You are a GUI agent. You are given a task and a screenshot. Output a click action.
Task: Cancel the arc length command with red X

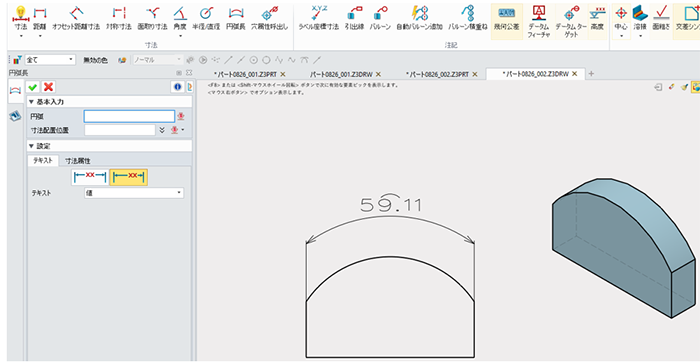pos(48,87)
